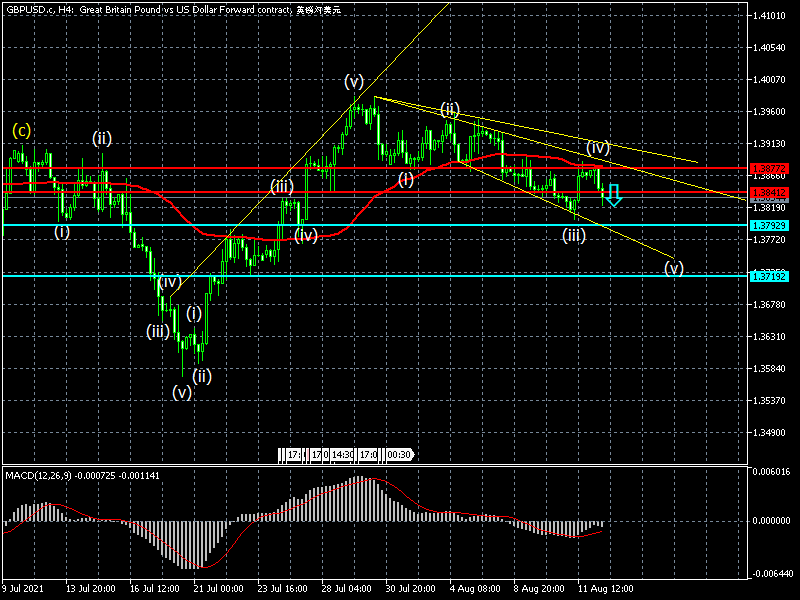The width and height of the screenshot is (800, 600).
Task: Click the cyan 1.37192 price tag
Action: point(771,275)
